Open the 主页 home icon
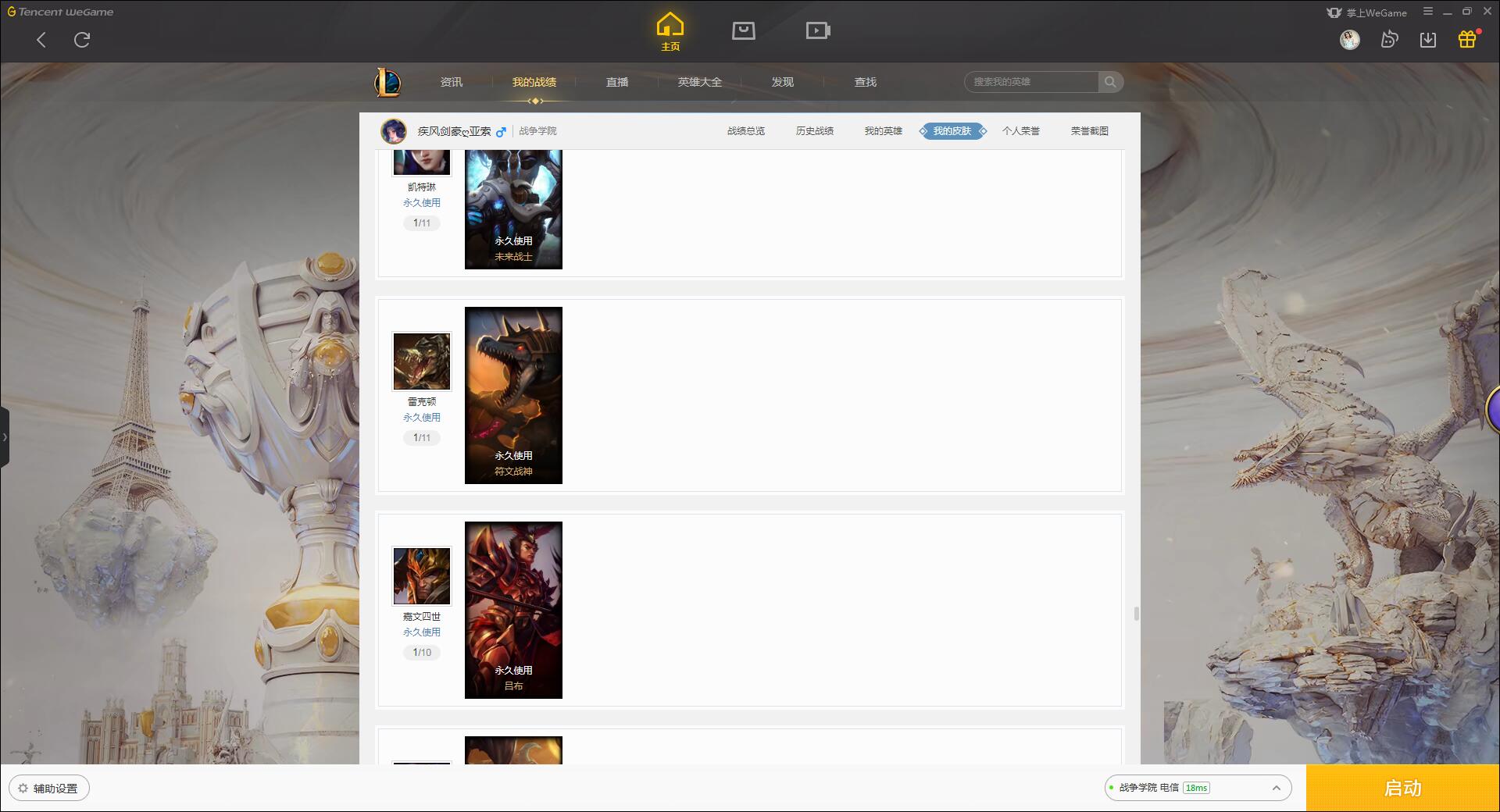This screenshot has width=1500, height=812. click(x=670, y=32)
